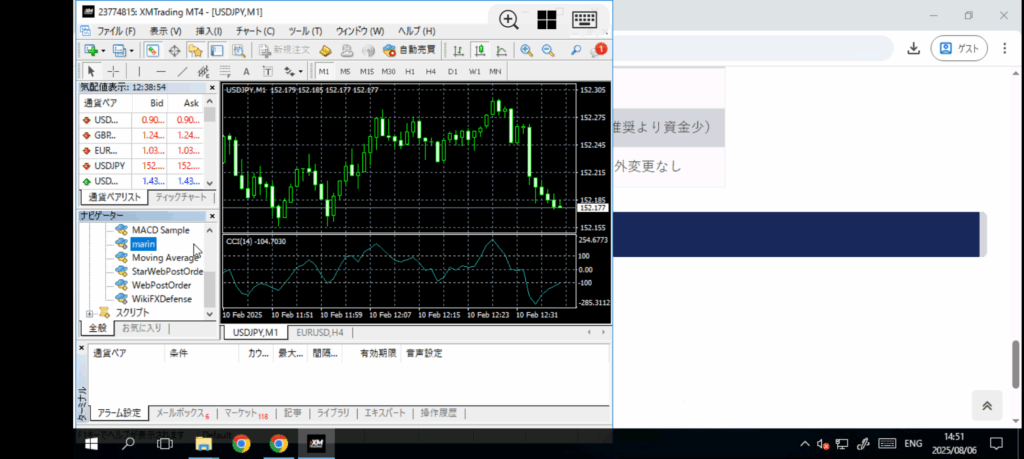Select the H1 timeframe button

pos(410,71)
